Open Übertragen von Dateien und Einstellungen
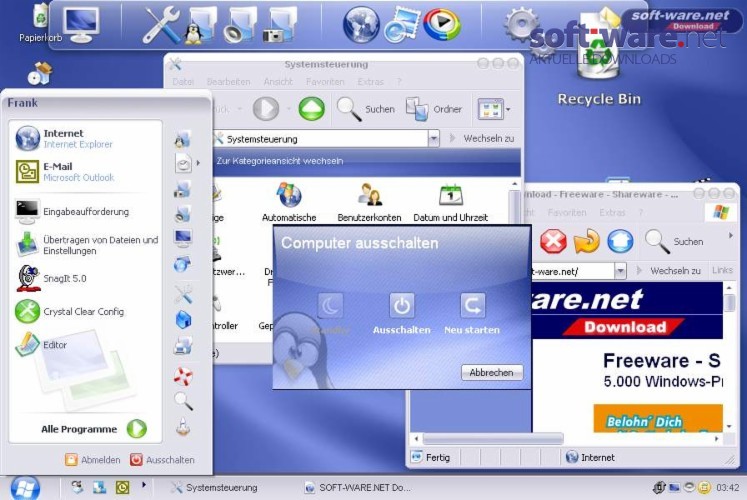The width and height of the screenshot is (747, 500). 86,245
